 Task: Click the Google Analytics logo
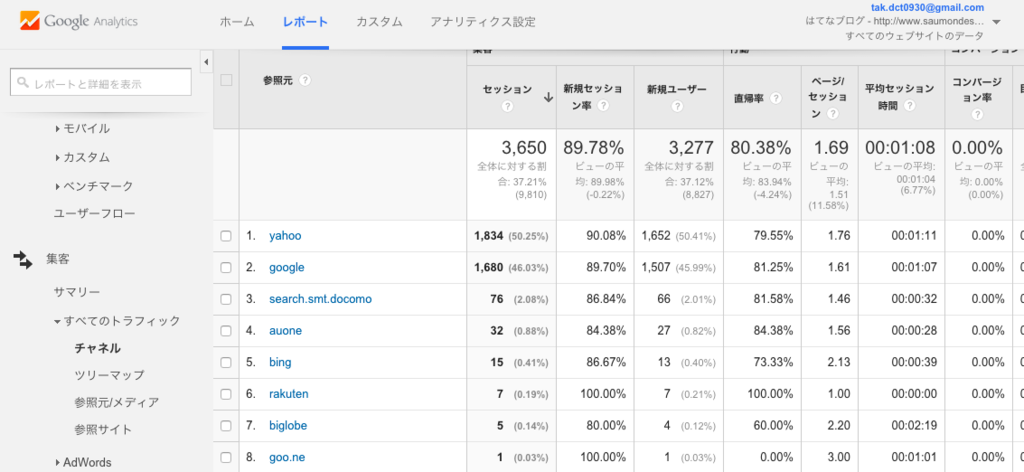pyautogui.click(x=79, y=22)
